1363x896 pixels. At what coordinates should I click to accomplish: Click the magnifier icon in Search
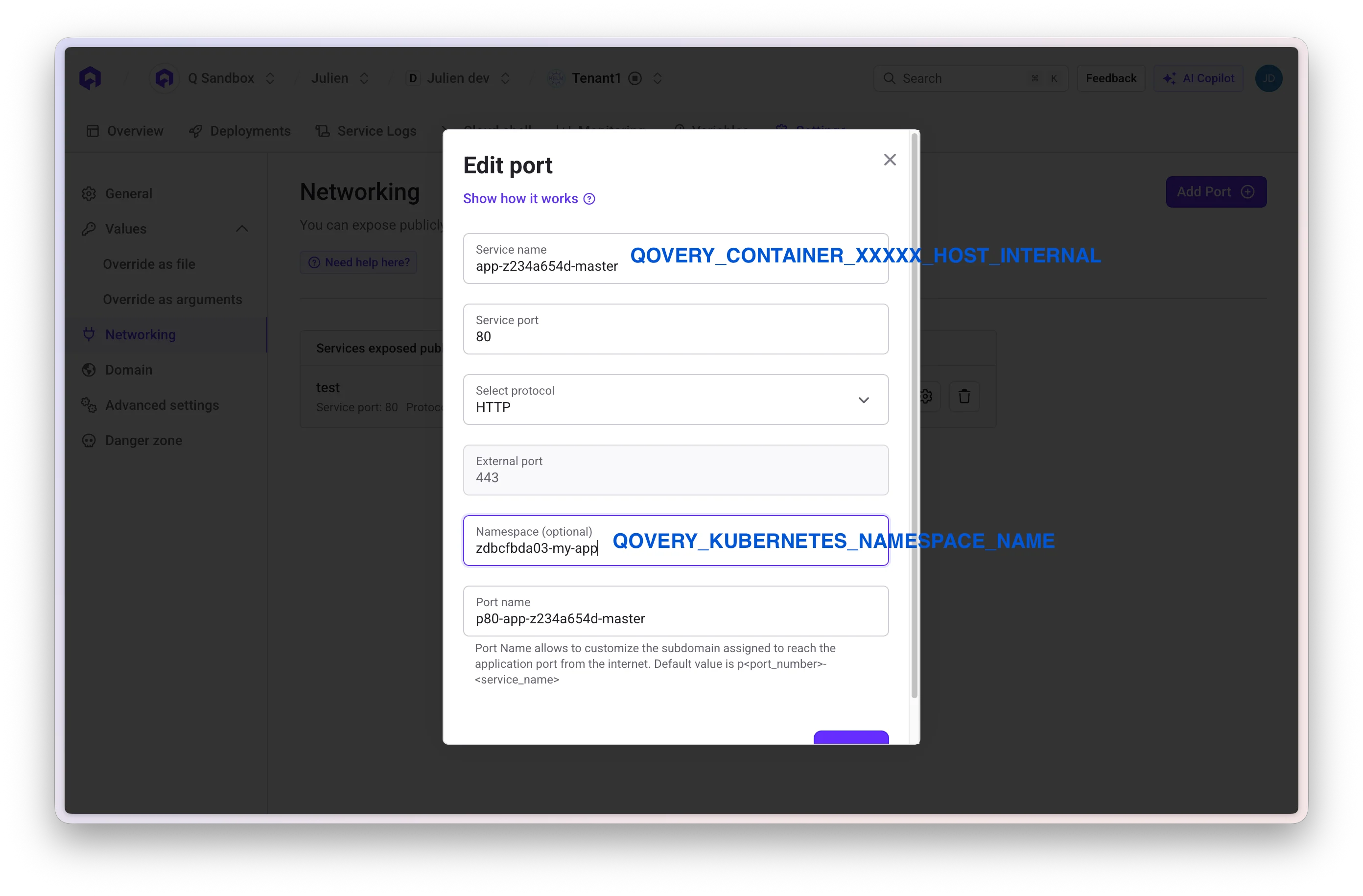tap(889, 78)
